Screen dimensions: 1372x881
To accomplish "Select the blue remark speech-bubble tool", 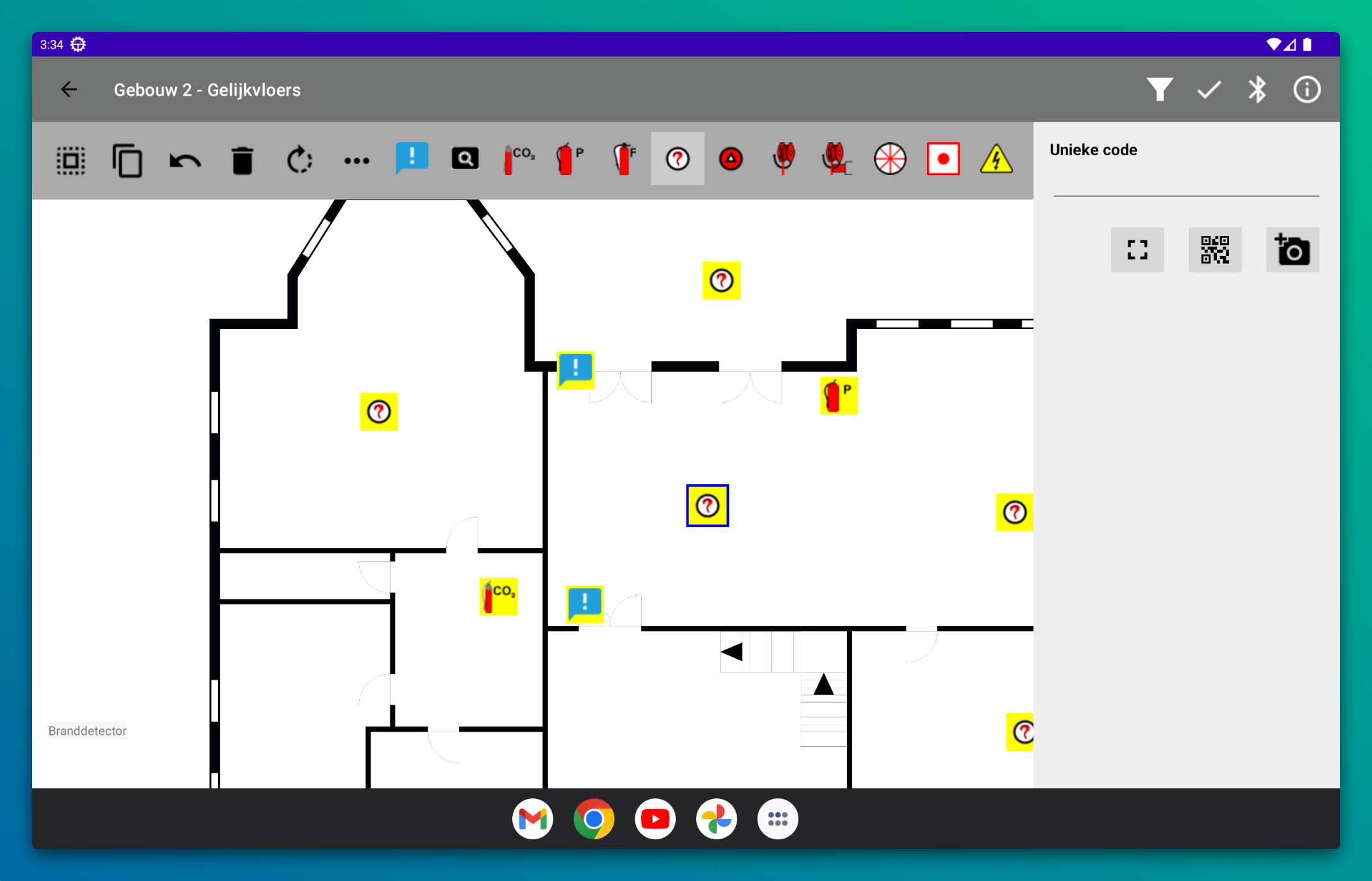I will tap(412, 159).
